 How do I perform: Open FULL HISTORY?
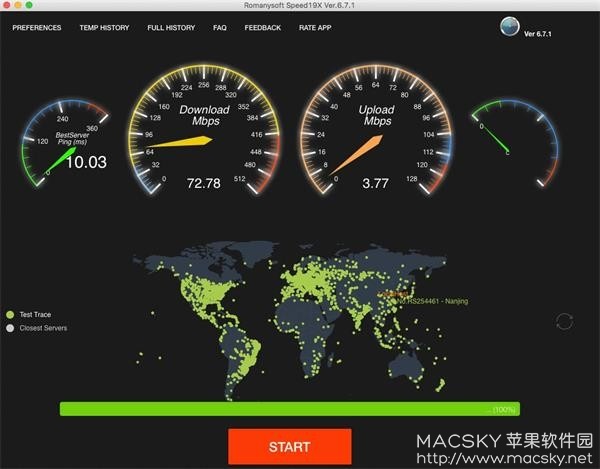171,28
